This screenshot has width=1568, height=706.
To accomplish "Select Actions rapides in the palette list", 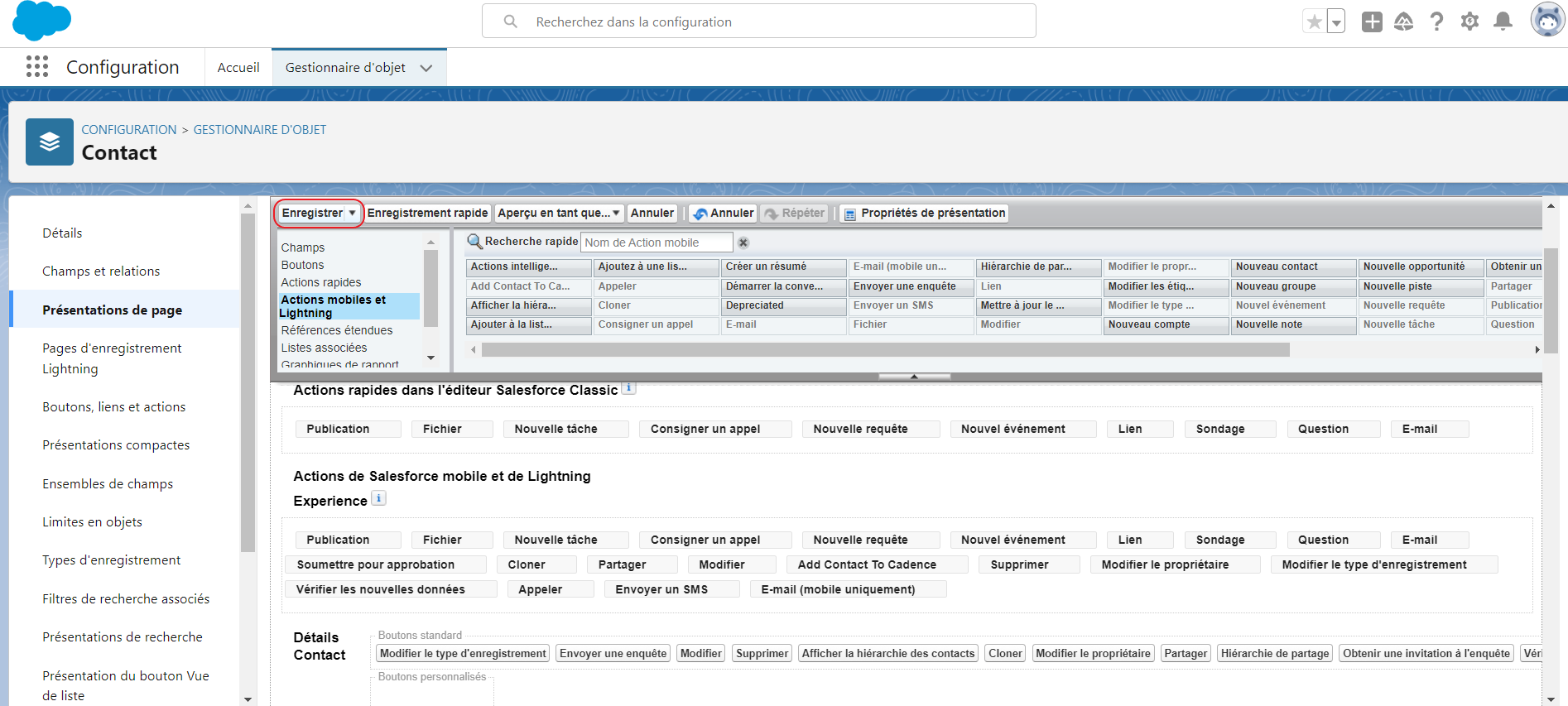I will [321, 282].
